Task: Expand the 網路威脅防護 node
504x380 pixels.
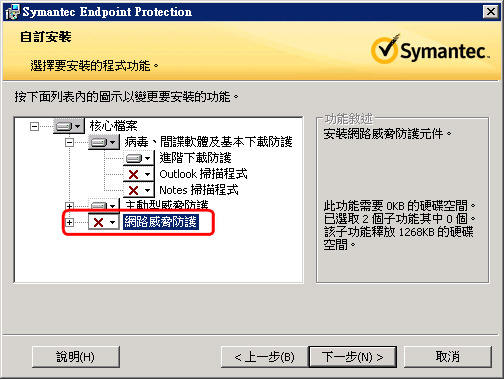Action: pos(69,222)
